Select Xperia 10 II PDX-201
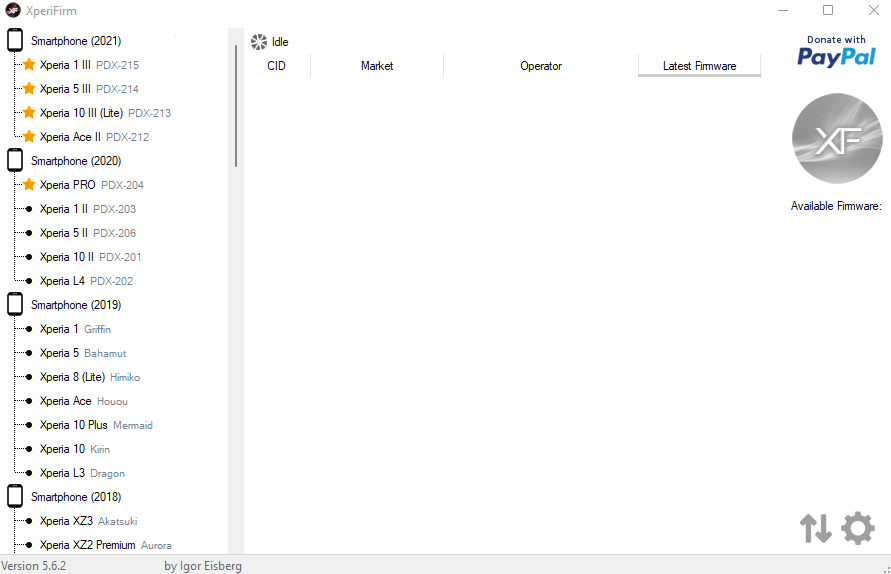This screenshot has height=574, width=891. (x=90, y=257)
